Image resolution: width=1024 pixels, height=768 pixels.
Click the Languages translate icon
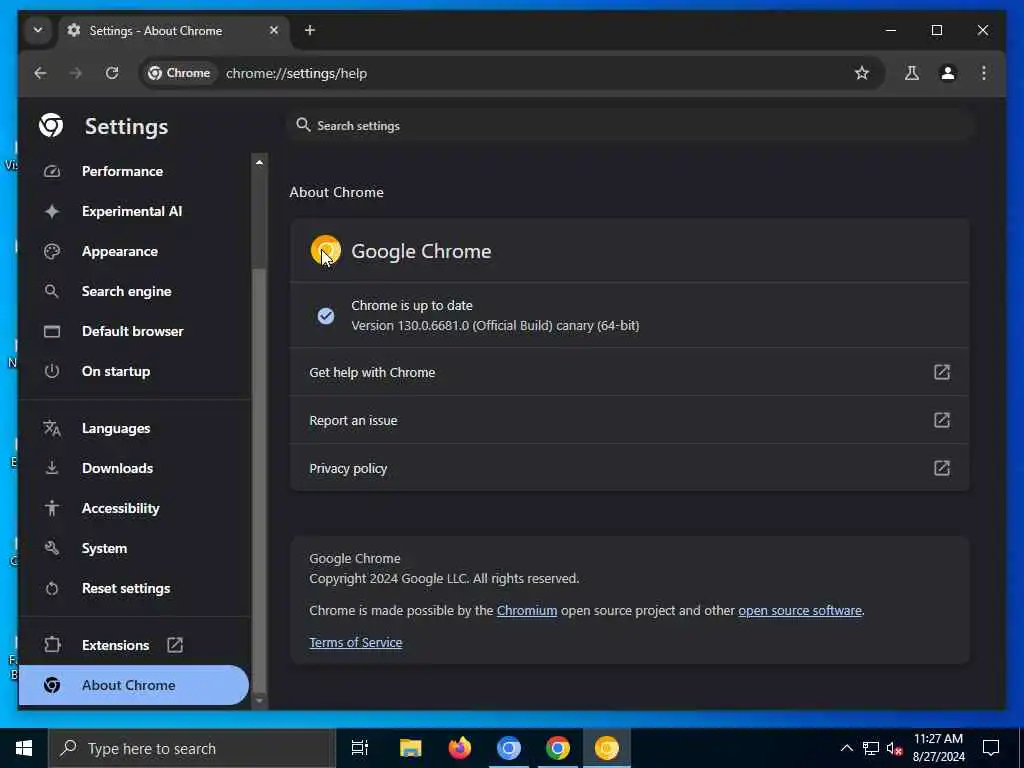52,428
